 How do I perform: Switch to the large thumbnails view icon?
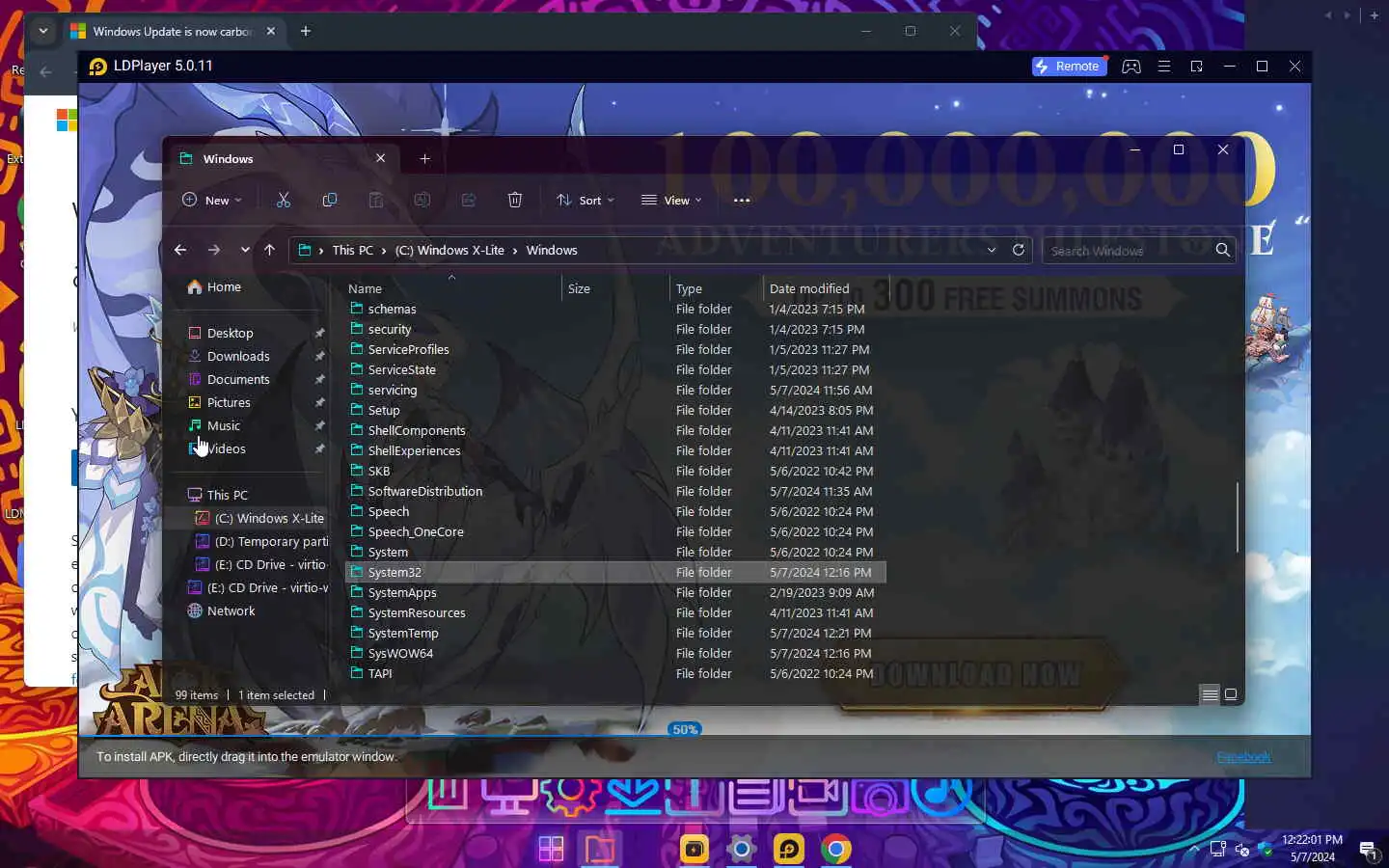tap(1231, 694)
